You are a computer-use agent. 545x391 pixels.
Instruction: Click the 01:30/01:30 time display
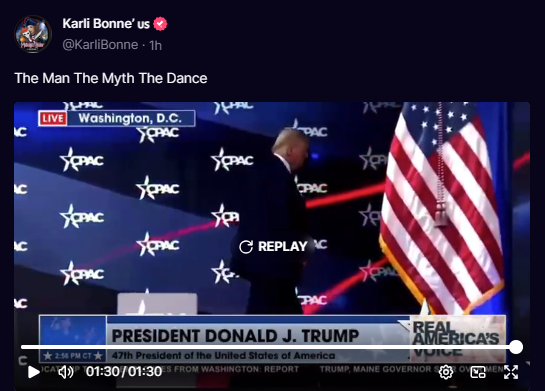(124, 372)
